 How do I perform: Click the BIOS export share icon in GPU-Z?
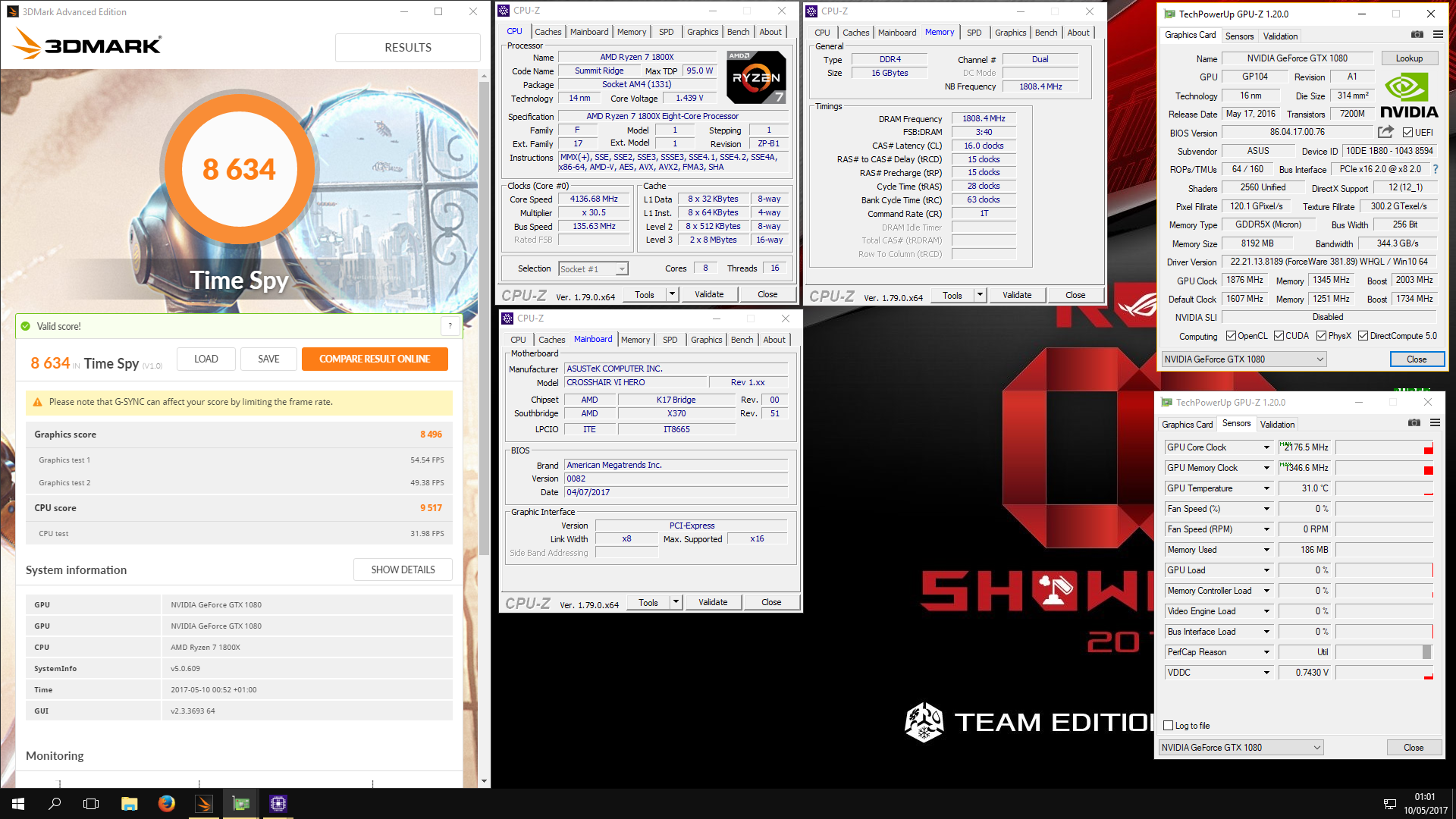click(1385, 131)
